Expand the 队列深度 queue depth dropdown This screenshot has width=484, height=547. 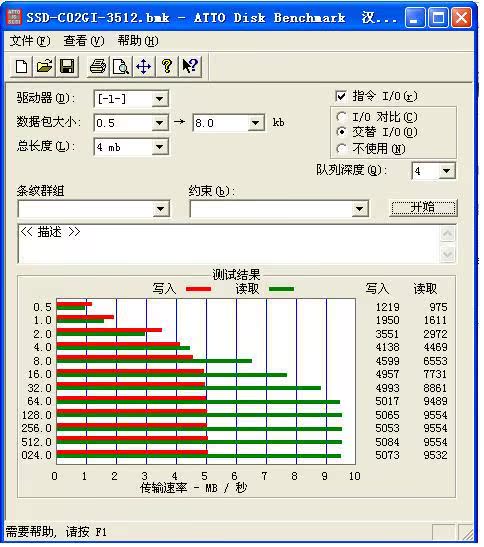point(447,171)
